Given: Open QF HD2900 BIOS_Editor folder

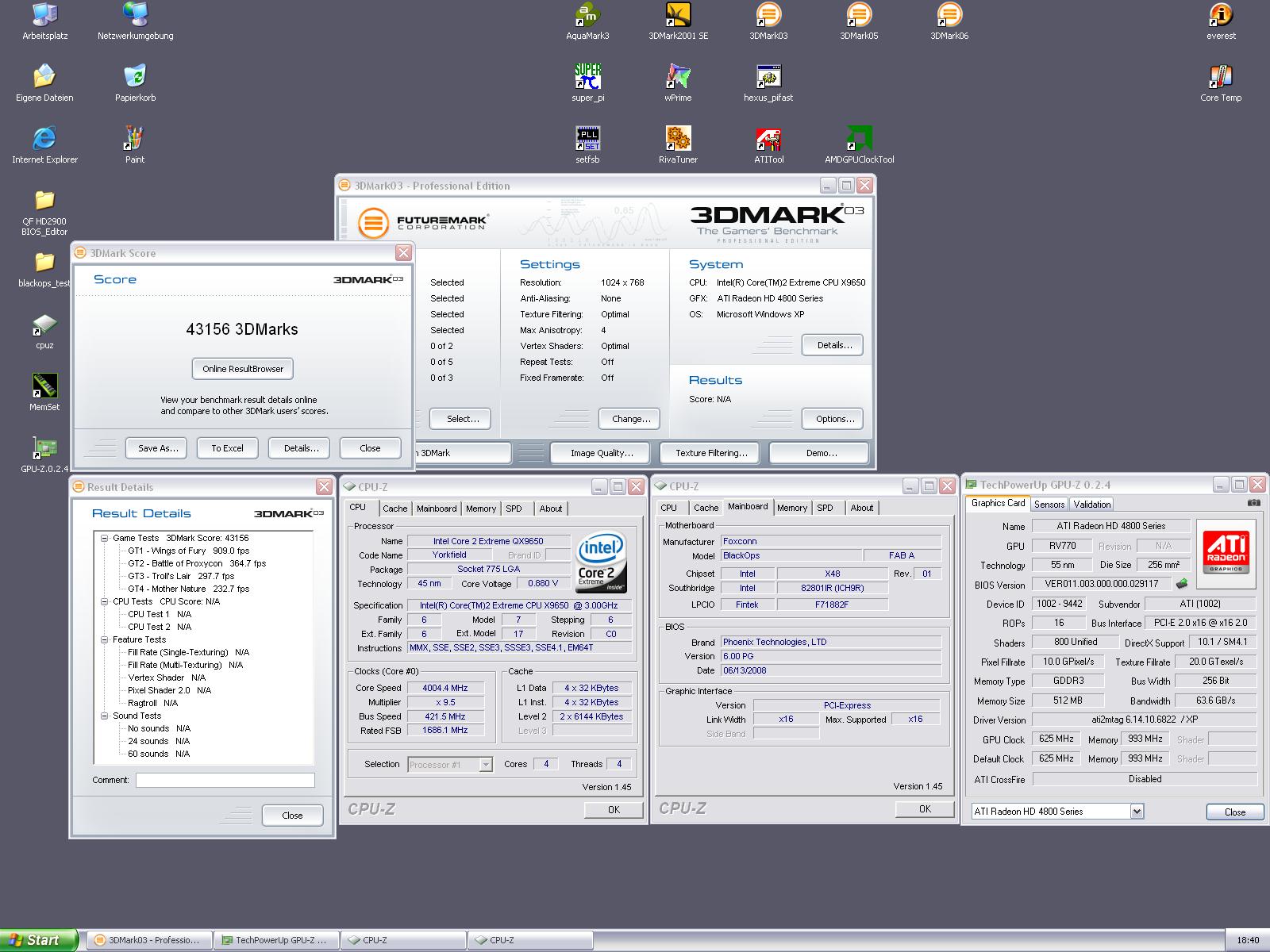Looking at the screenshot, I should tap(44, 213).
